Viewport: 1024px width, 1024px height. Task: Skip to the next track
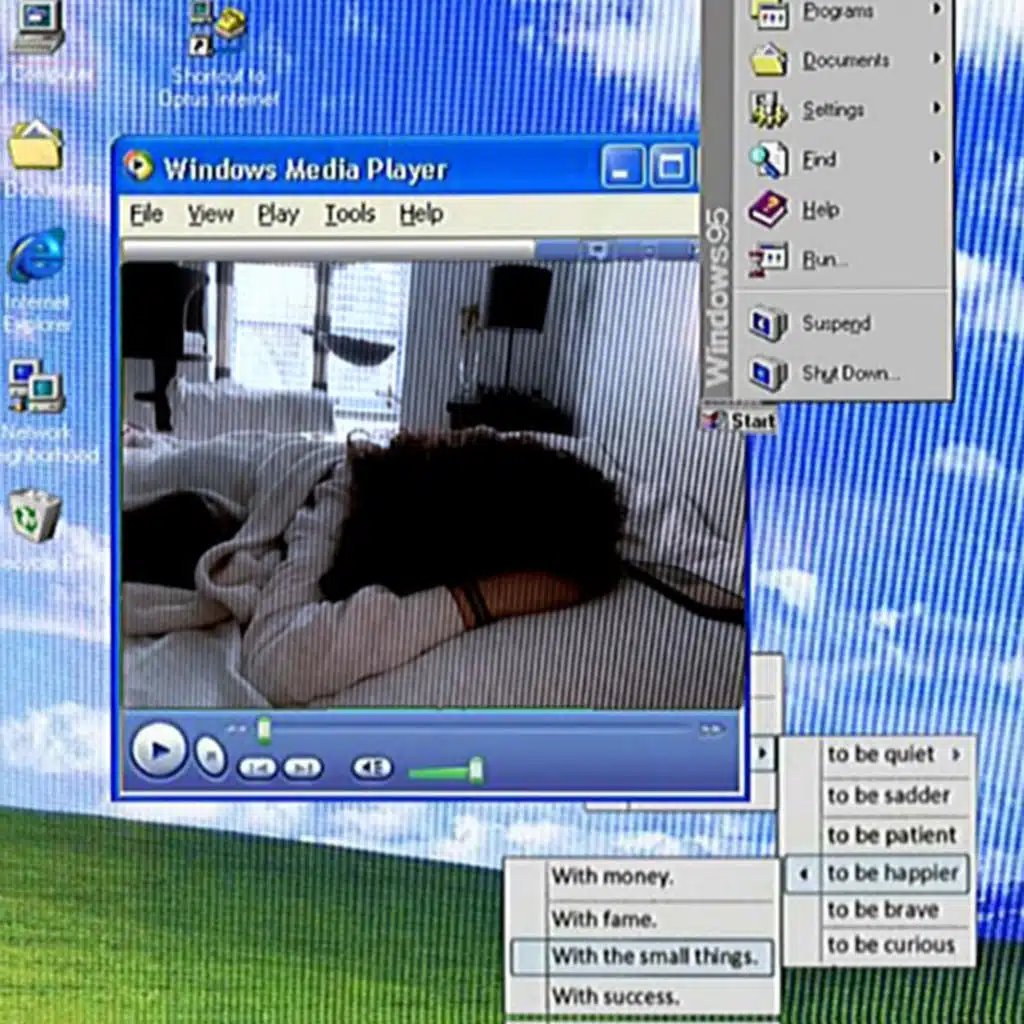click(x=302, y=768)
